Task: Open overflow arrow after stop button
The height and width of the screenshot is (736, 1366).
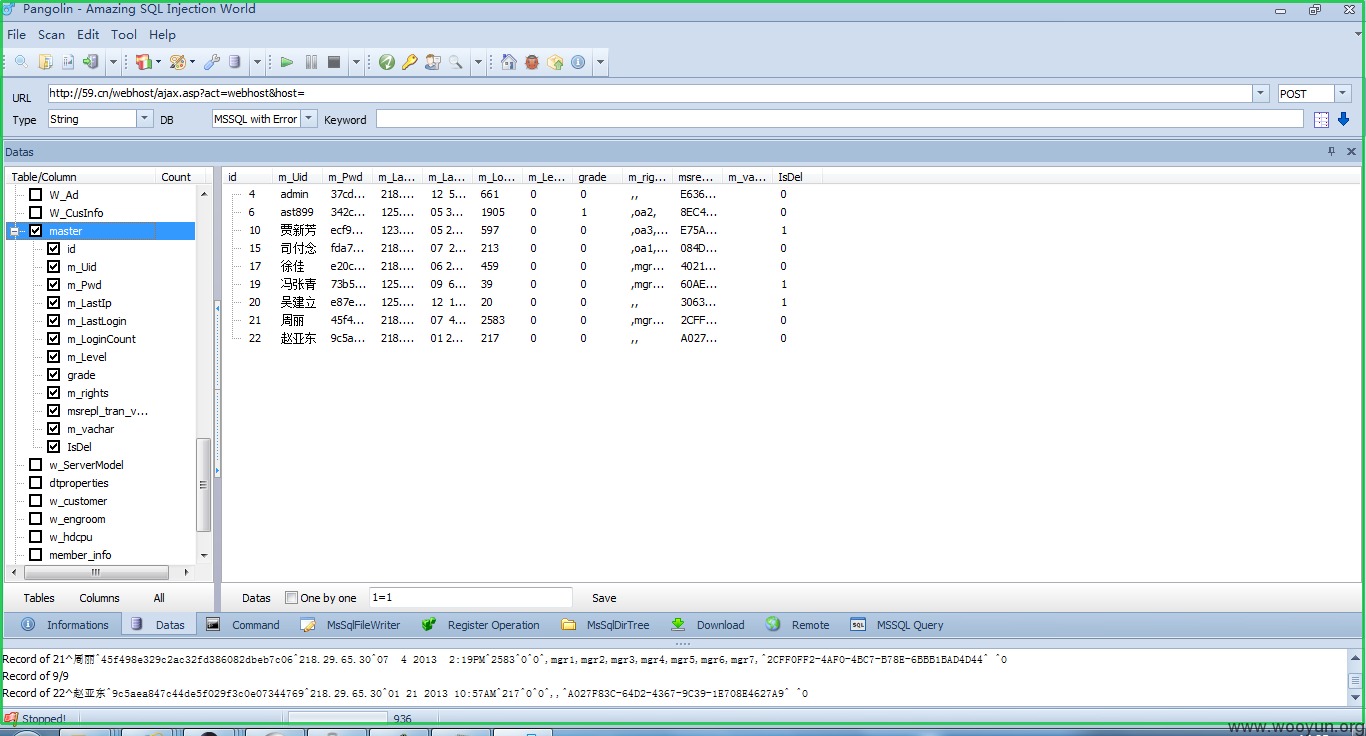Action: point(356,62)
